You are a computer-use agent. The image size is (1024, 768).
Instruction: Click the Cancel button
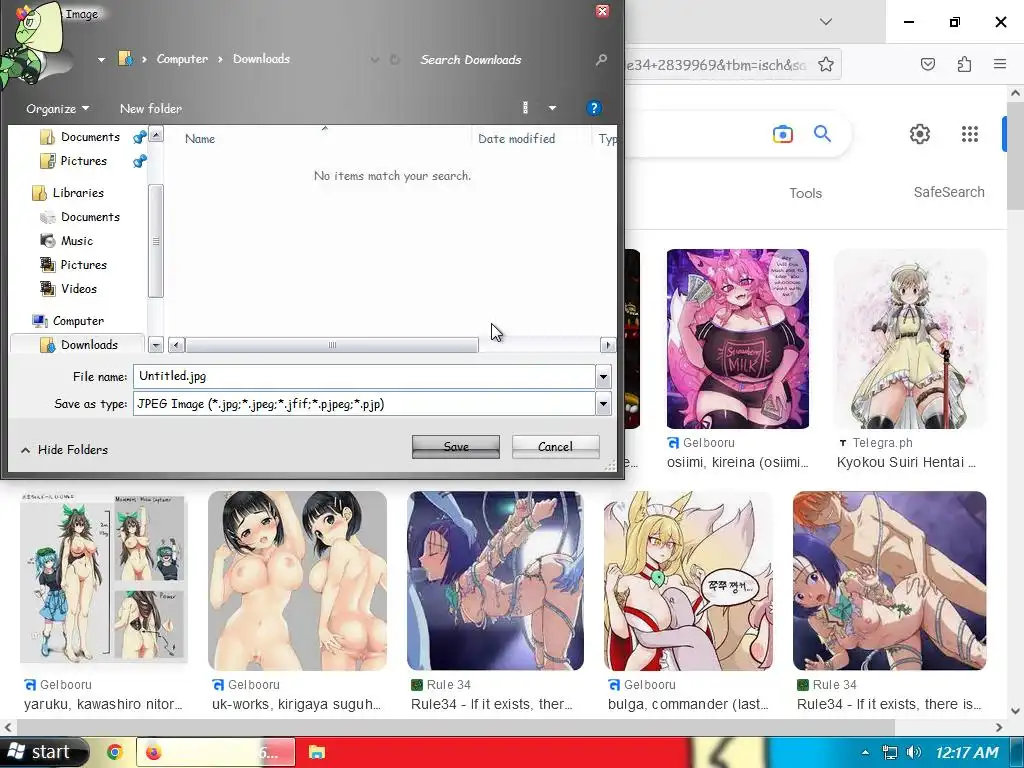click(x=556, y=447)
